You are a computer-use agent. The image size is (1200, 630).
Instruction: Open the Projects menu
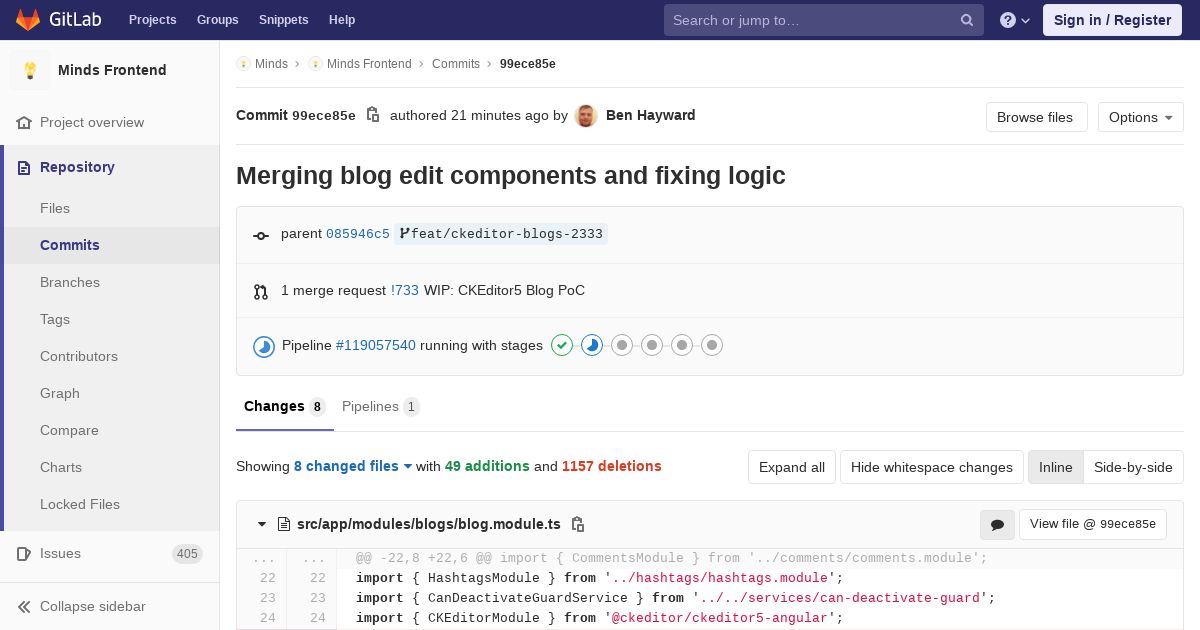pyautogui.click(x=152, y=20)
